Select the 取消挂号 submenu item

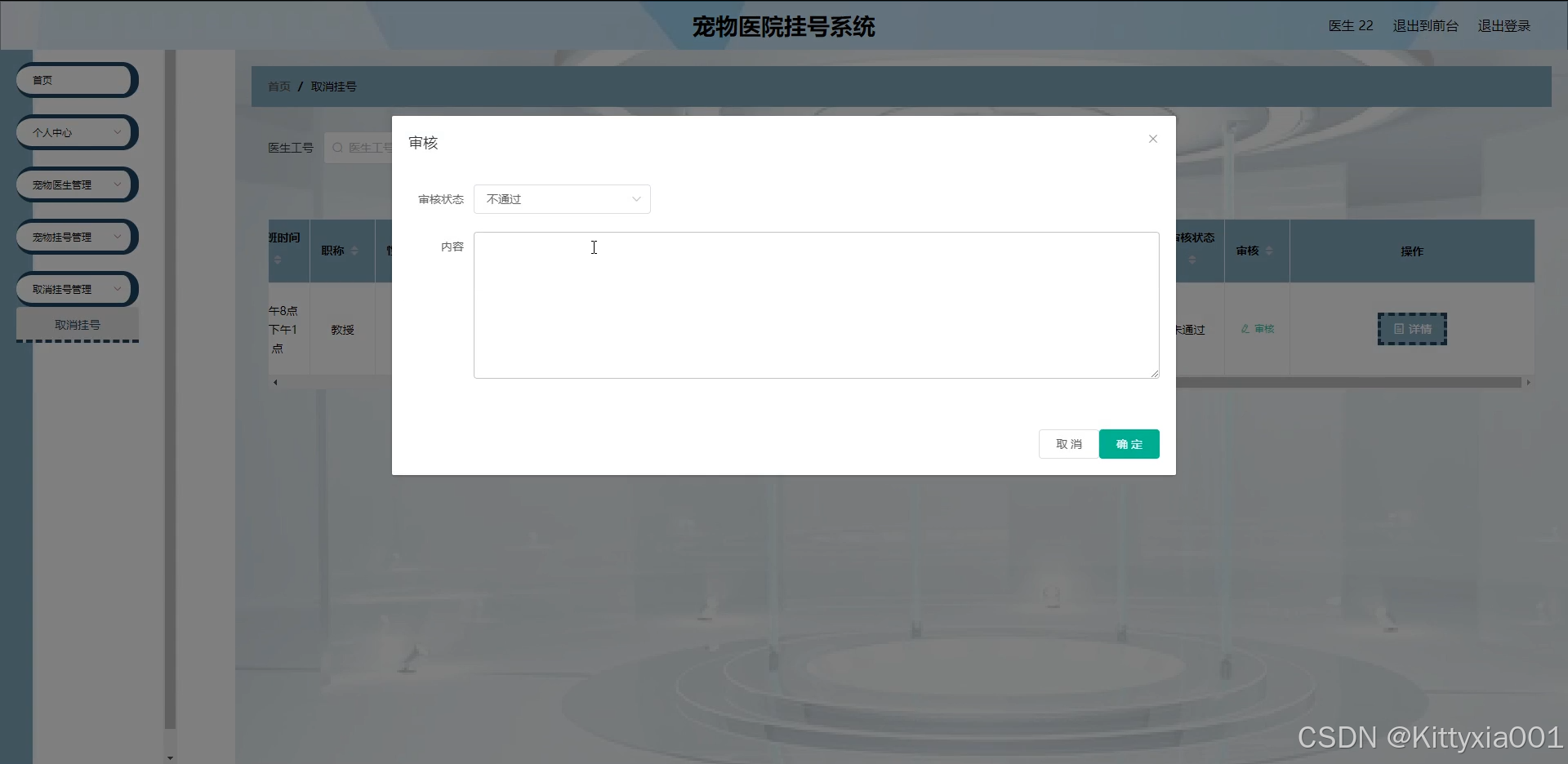pyautogui.click(x=78, y=325)
